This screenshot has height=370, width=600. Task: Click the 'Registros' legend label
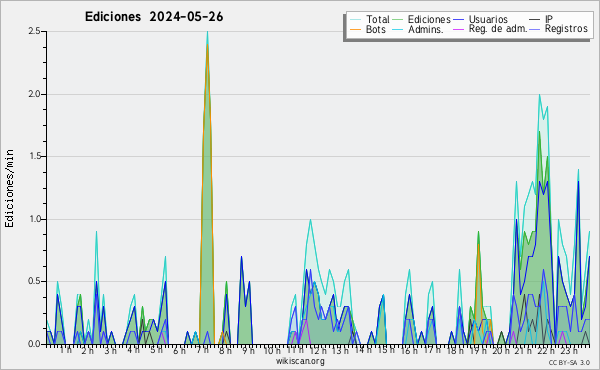point(566,29)
